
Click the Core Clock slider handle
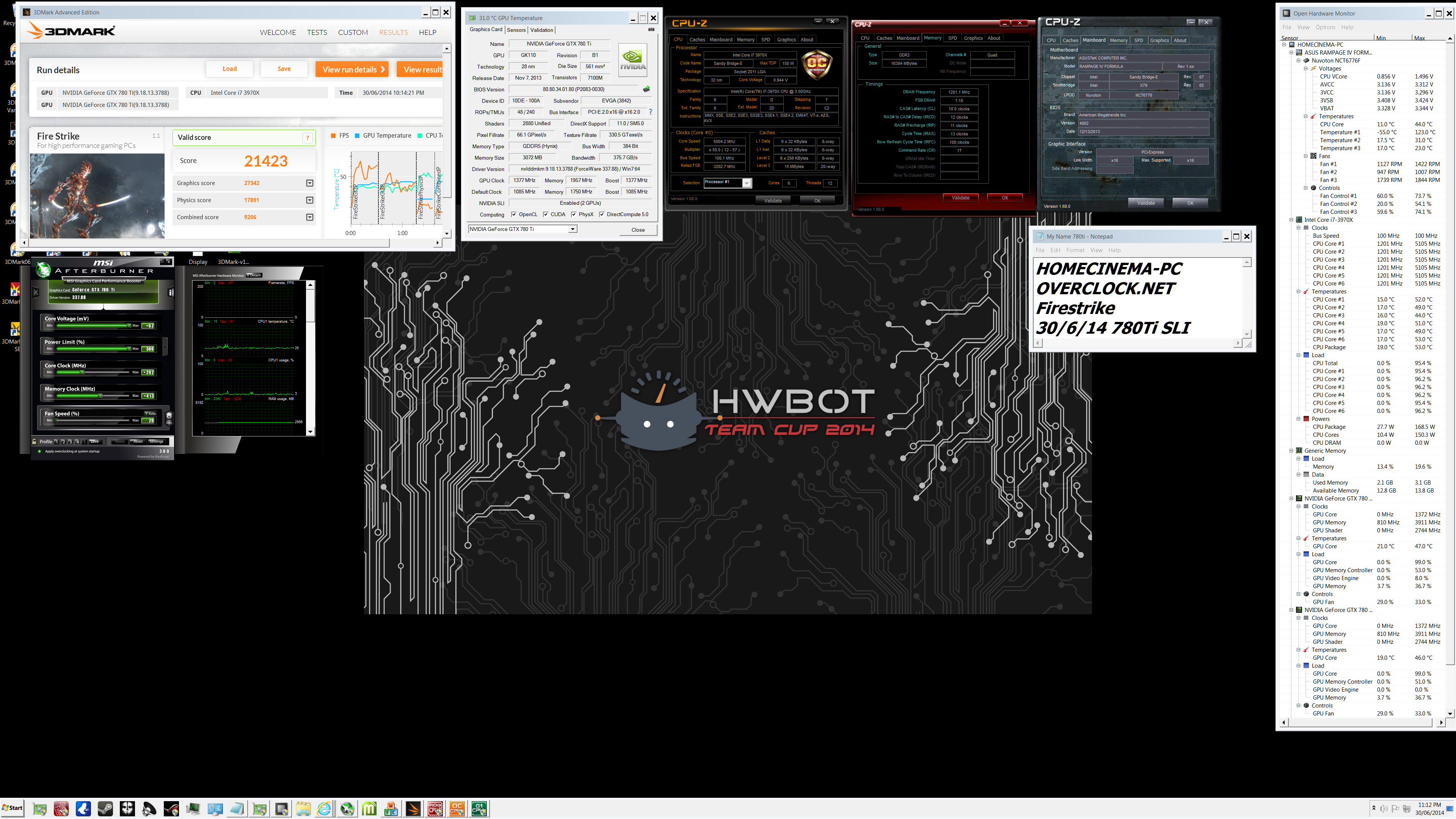click(82, 372)
